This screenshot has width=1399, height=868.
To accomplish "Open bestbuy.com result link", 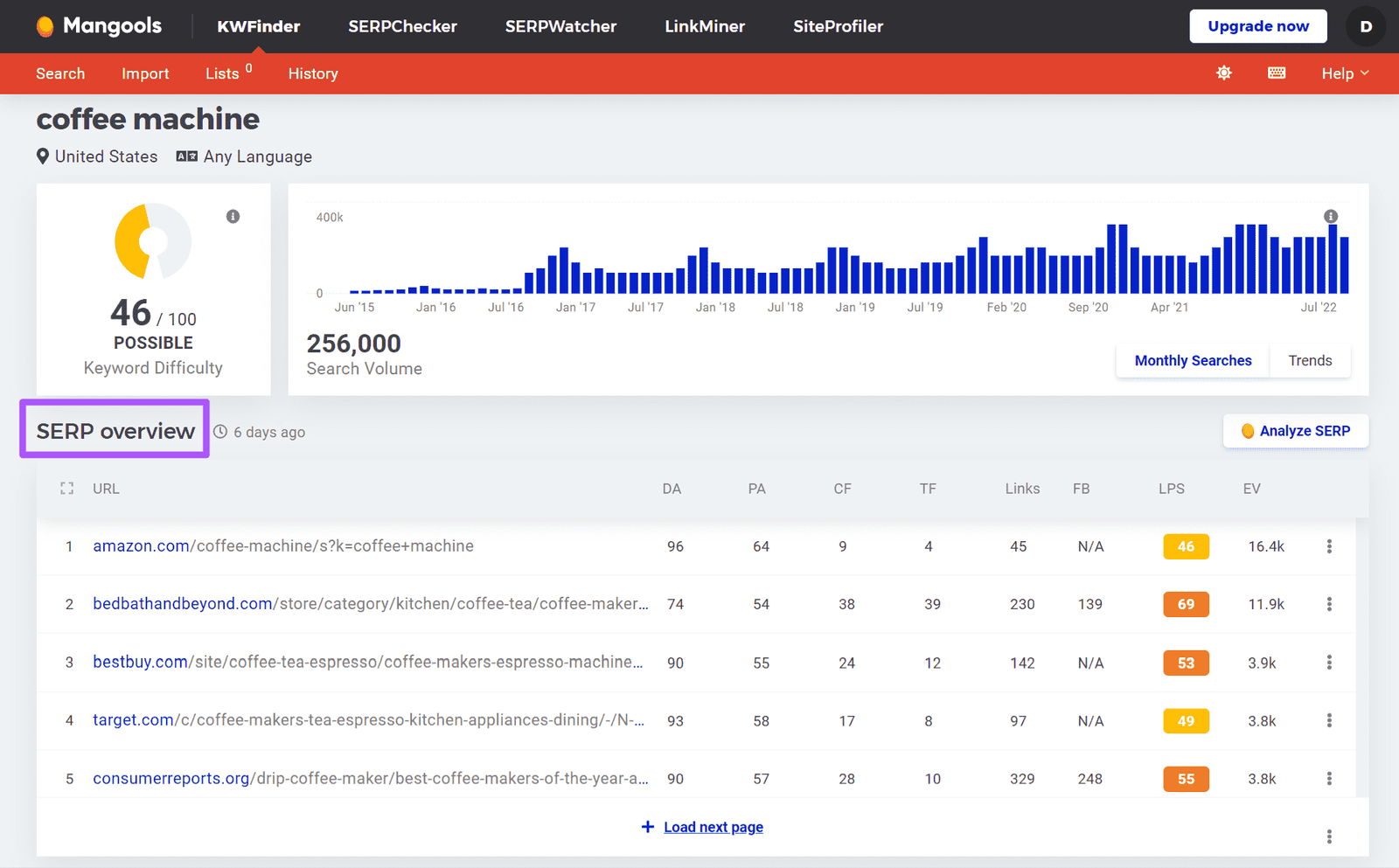I will pos(368,663).
